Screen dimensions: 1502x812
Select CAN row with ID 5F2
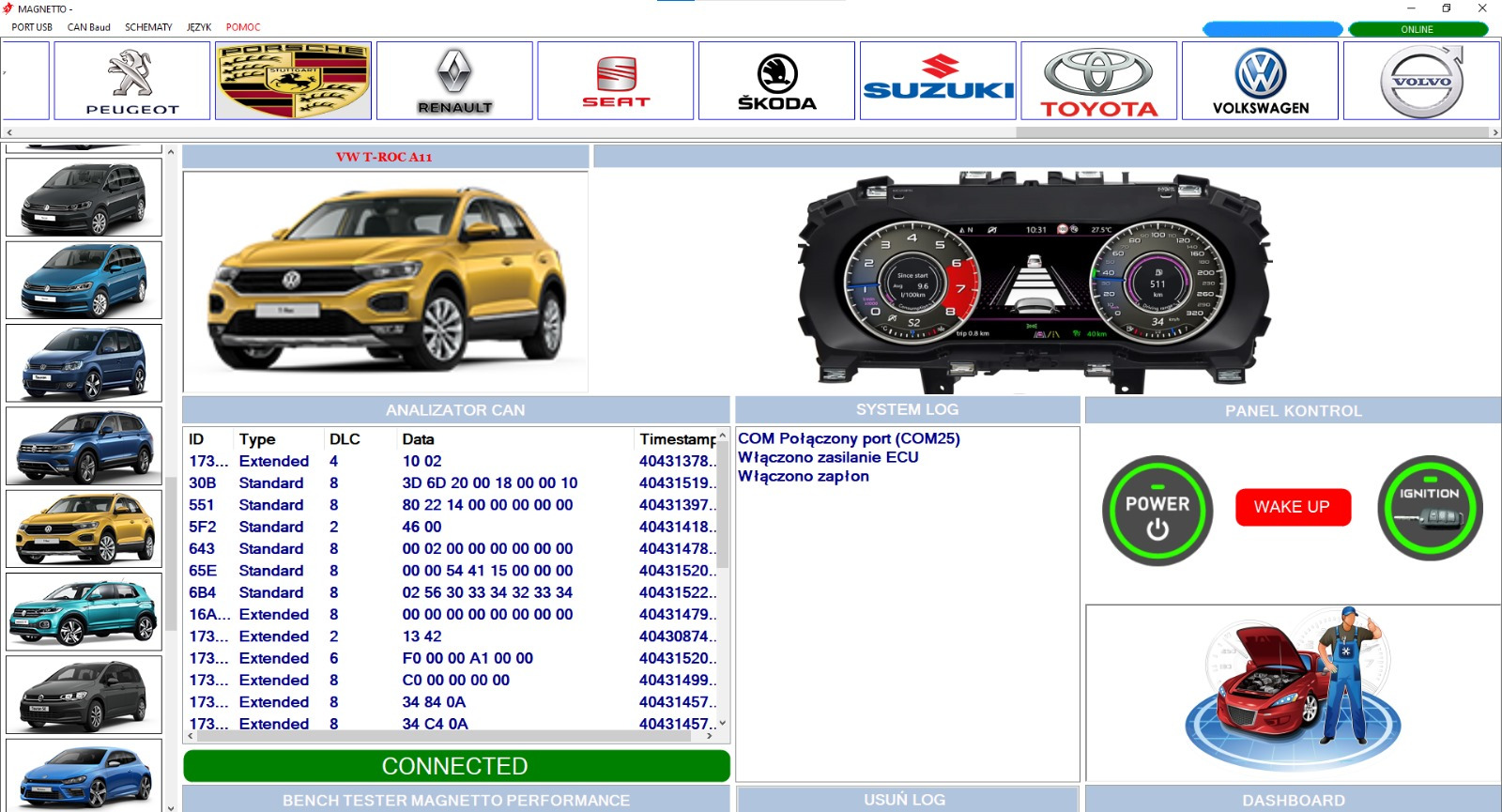click(x=452, y=527)
